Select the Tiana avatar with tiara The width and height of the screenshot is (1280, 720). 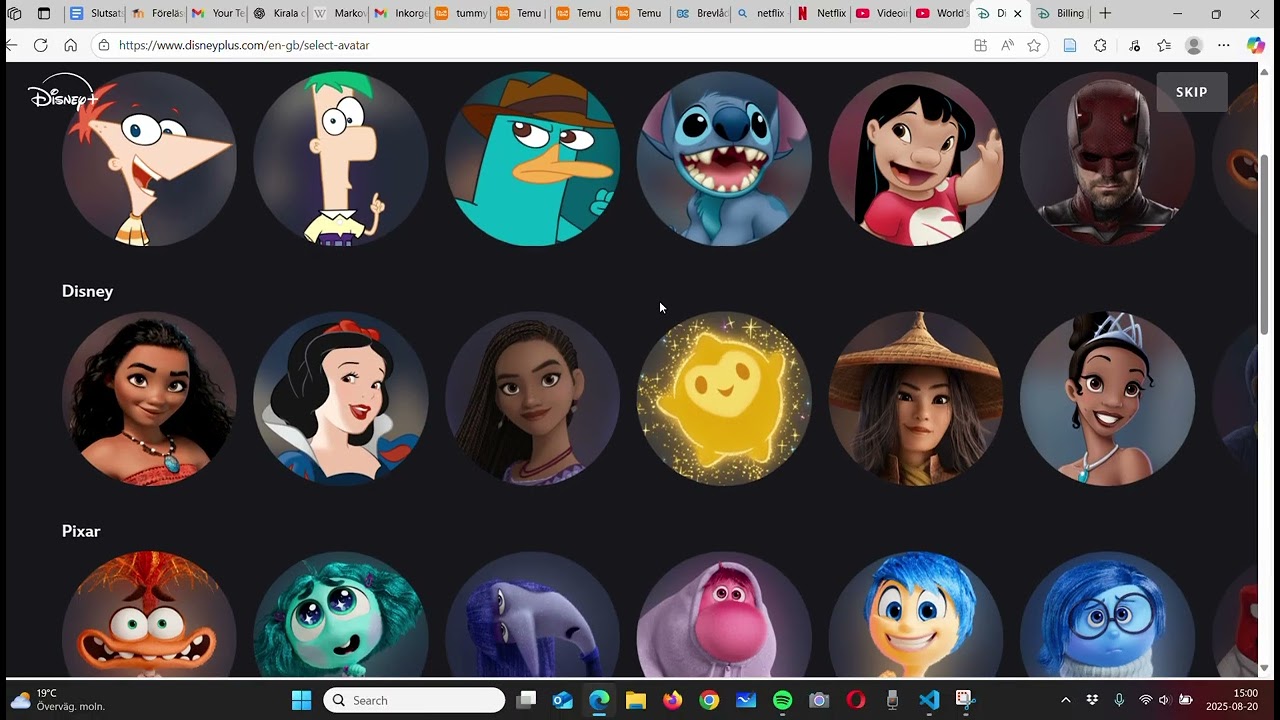tap(1107, 398)
